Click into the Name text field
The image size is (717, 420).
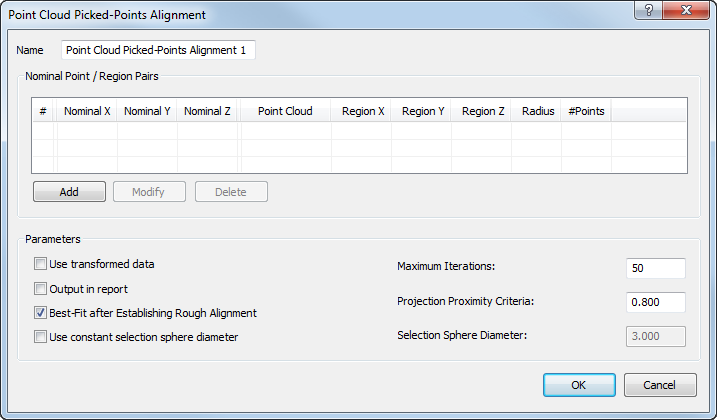pos(158,50)
